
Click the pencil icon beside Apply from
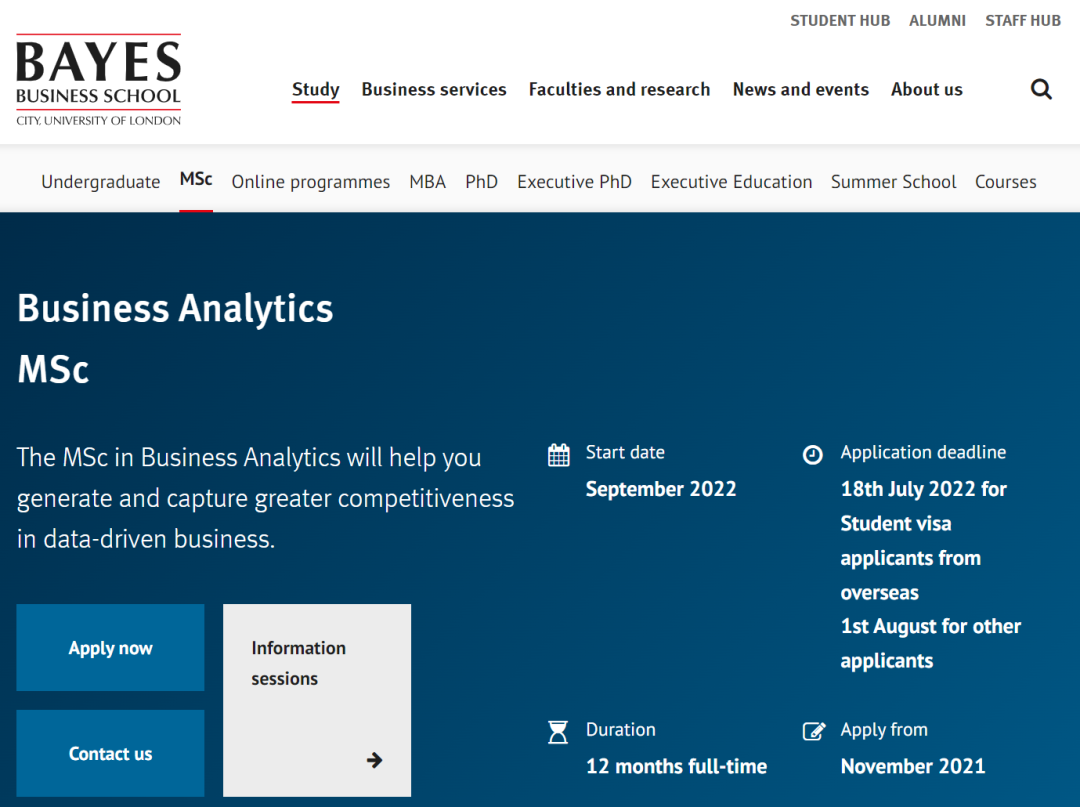[814, 731]
